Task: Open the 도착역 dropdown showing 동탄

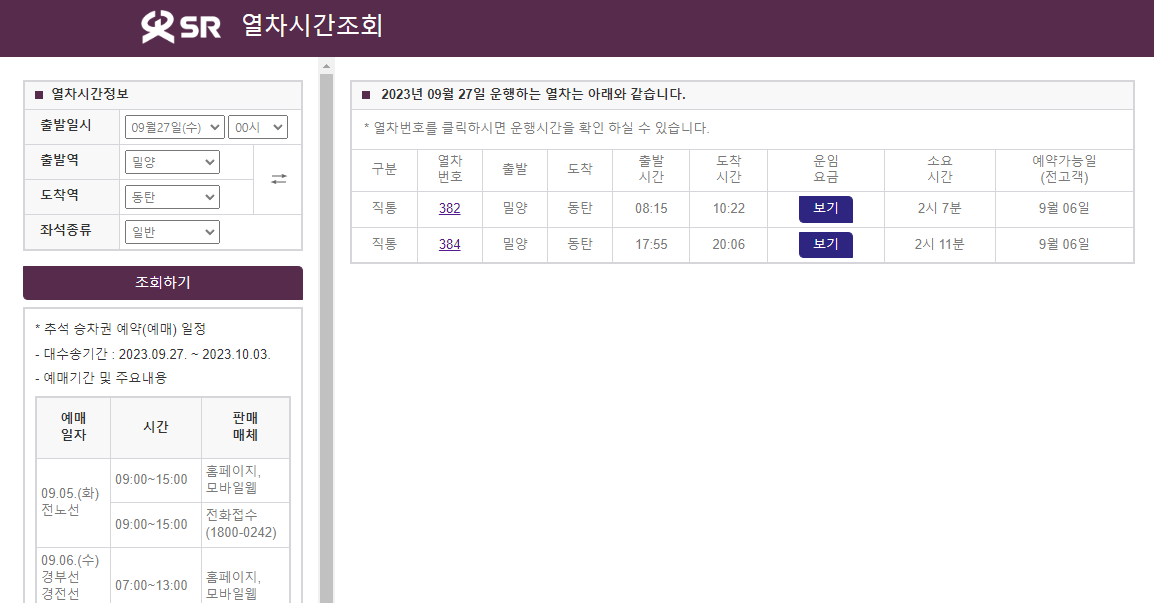Action: point(171,197)
